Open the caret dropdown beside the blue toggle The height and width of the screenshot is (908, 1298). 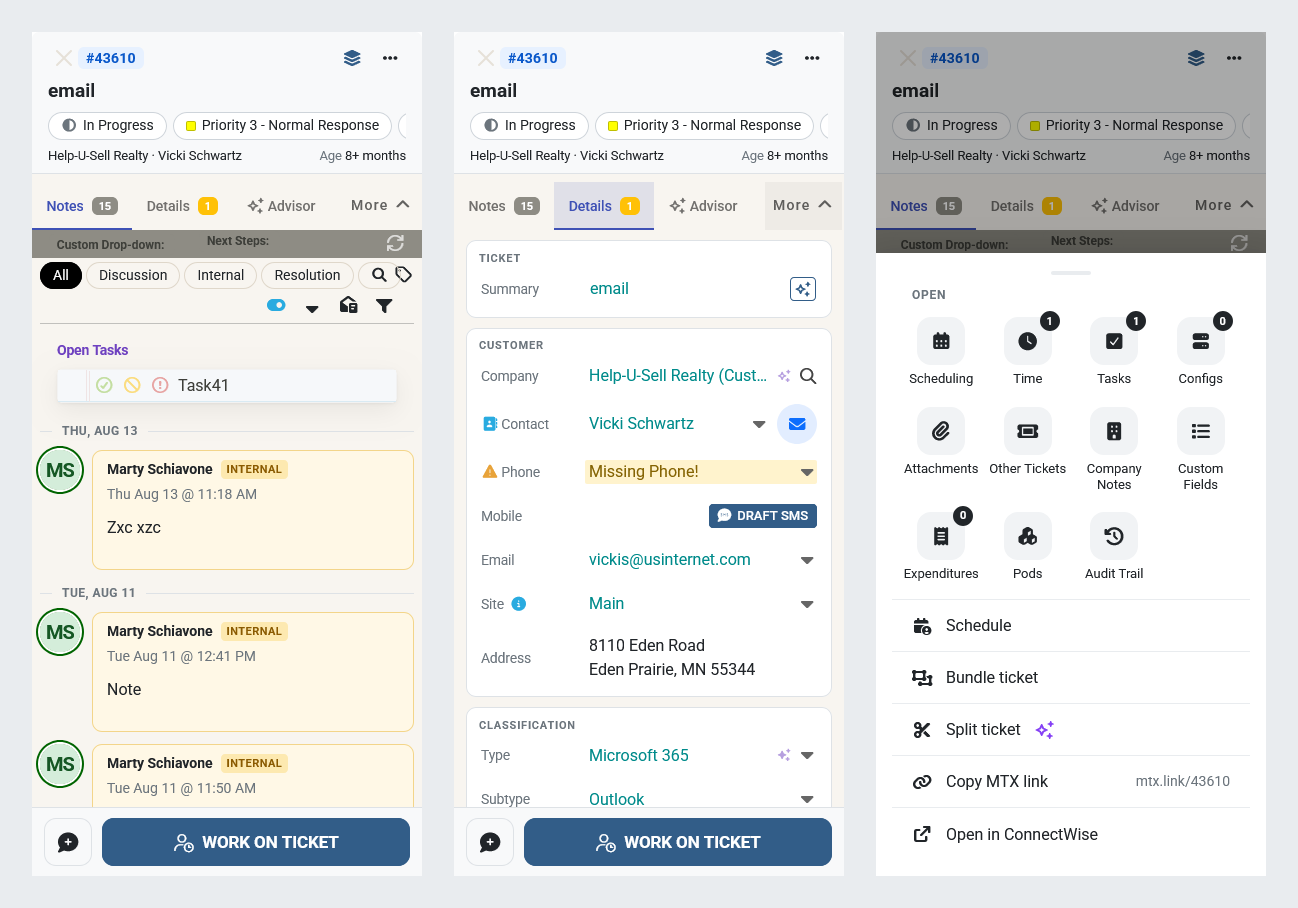coord(312,308)
